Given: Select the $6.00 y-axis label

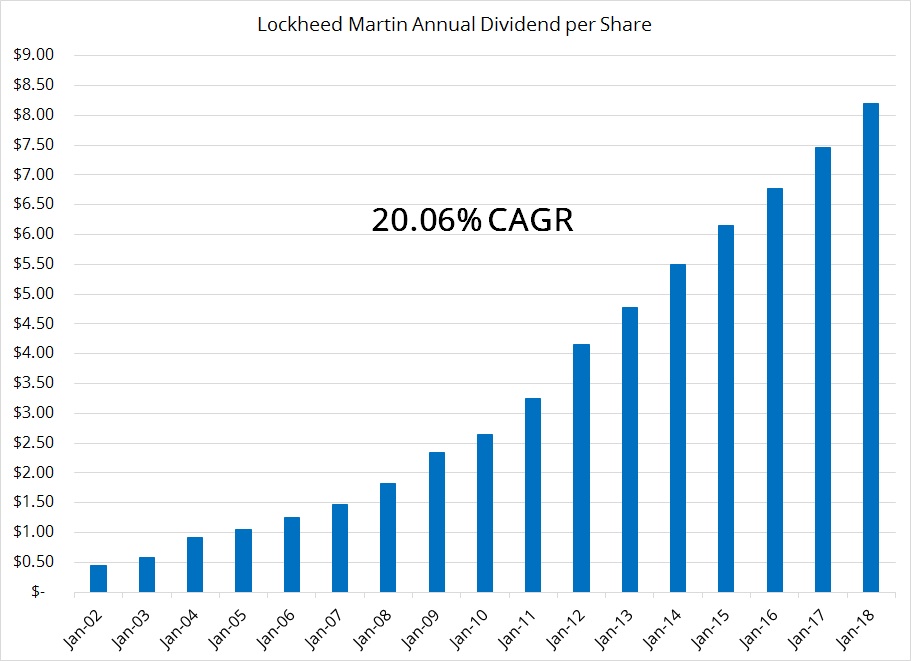Looking at the screenshot, I should click(x=34, y=233).
